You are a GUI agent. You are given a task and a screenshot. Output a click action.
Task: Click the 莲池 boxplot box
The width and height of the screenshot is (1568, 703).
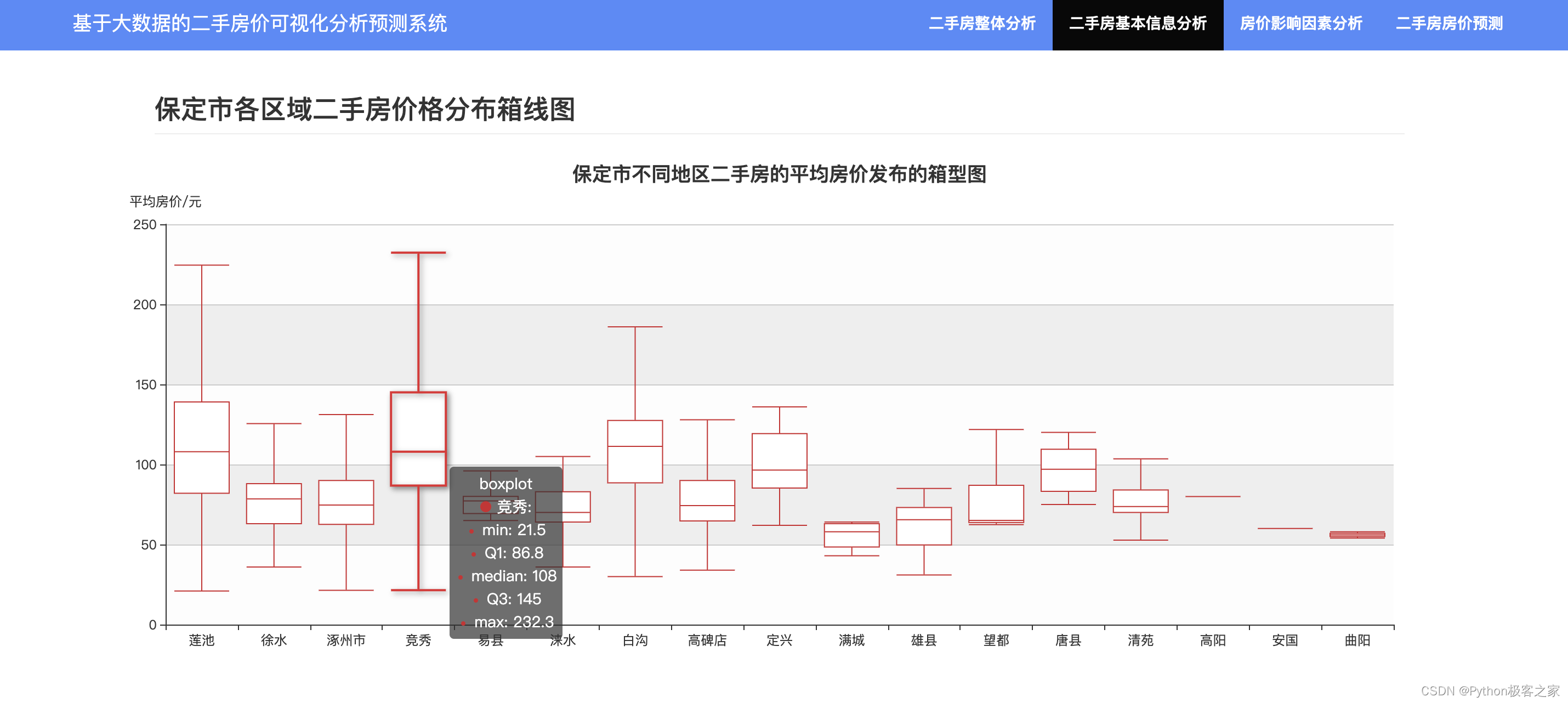tap(201, 447)
